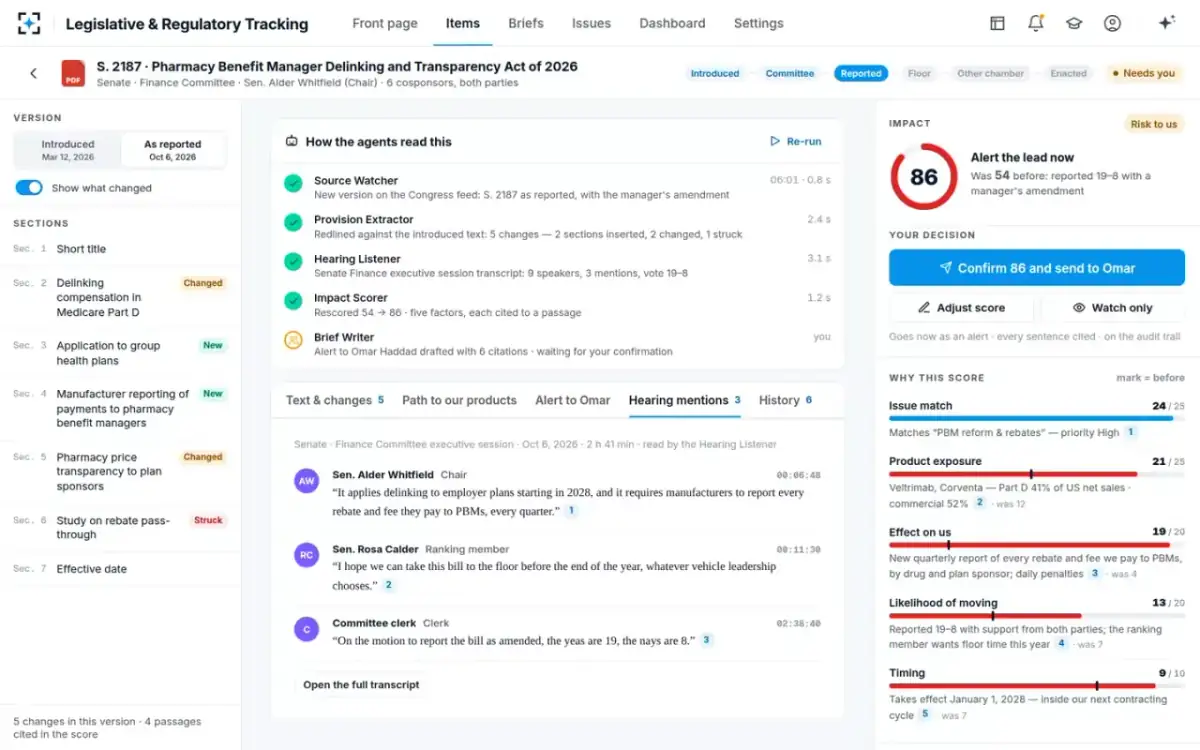Open the full transcript
Viewport: 1200px width, 750px height.
tap(361, 685)
